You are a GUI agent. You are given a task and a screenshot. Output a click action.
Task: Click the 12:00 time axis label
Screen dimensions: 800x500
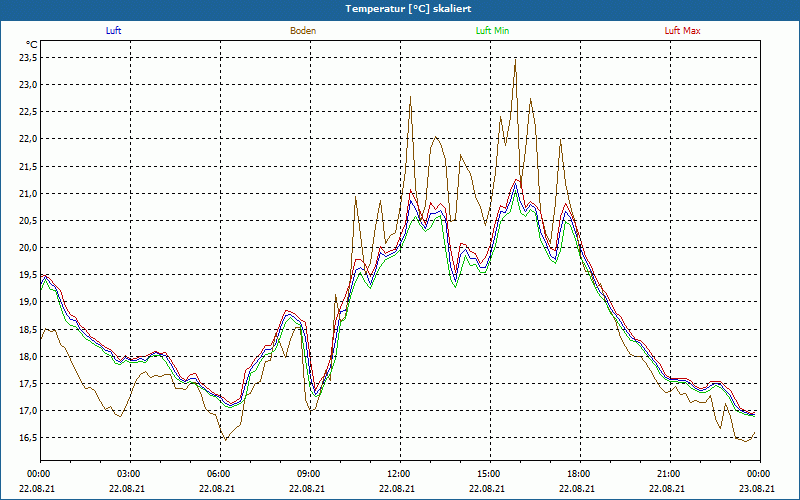[x=400, y=473]
